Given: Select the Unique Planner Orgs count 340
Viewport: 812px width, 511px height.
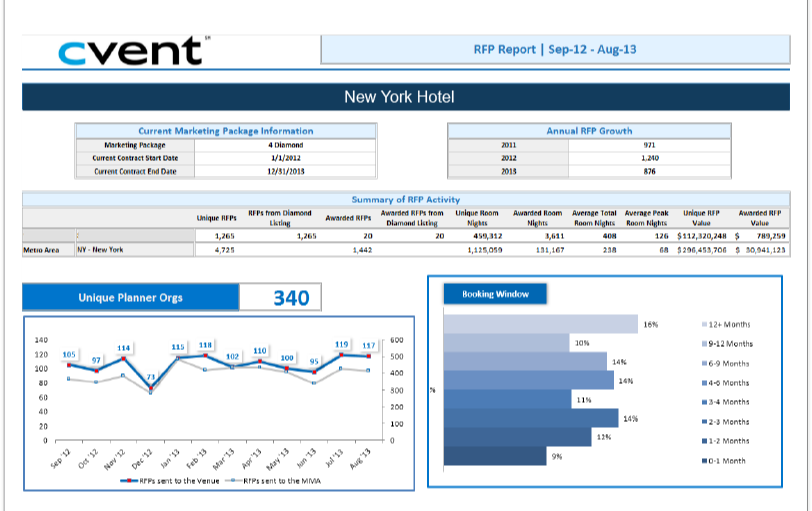Looking at the screenshot, I should [291, 298].
